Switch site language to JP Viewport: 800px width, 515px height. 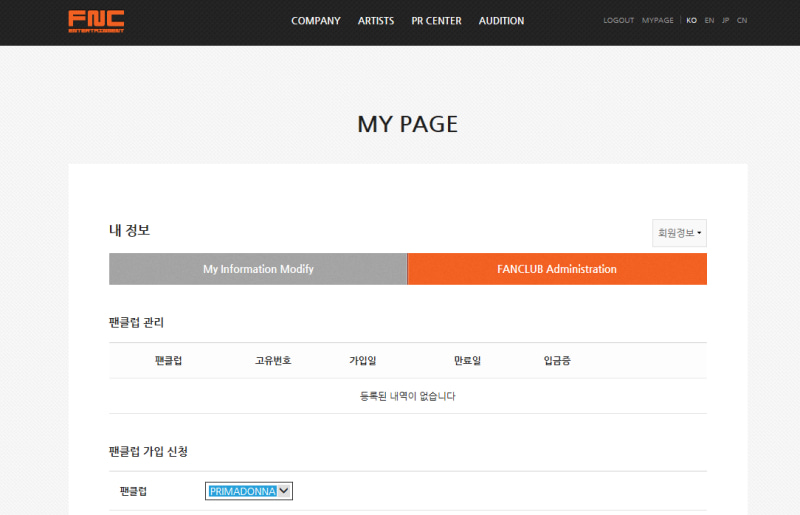tap(725, 21)
